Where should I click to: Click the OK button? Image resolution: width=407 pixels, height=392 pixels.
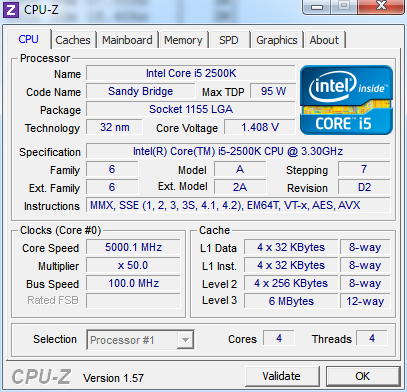coord(363,376)
